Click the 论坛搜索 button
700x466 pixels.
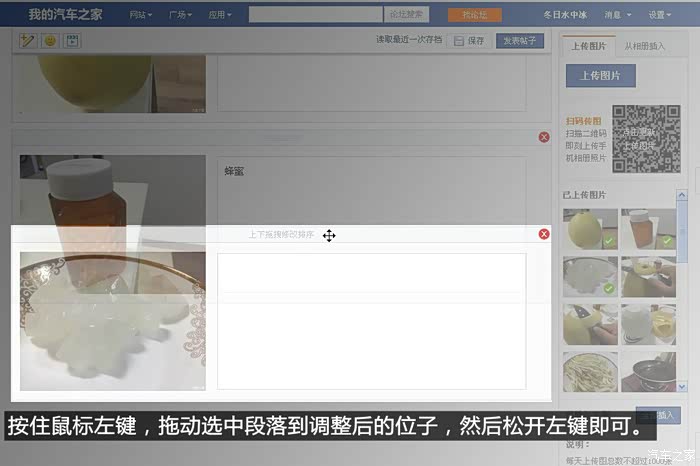coord(406,15)
